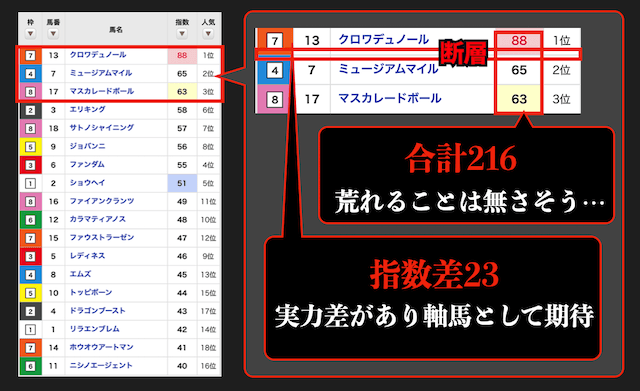640x391 pixels.
Task: Open マスカレードボール horse link in left table
Action: tap(102, 91)
